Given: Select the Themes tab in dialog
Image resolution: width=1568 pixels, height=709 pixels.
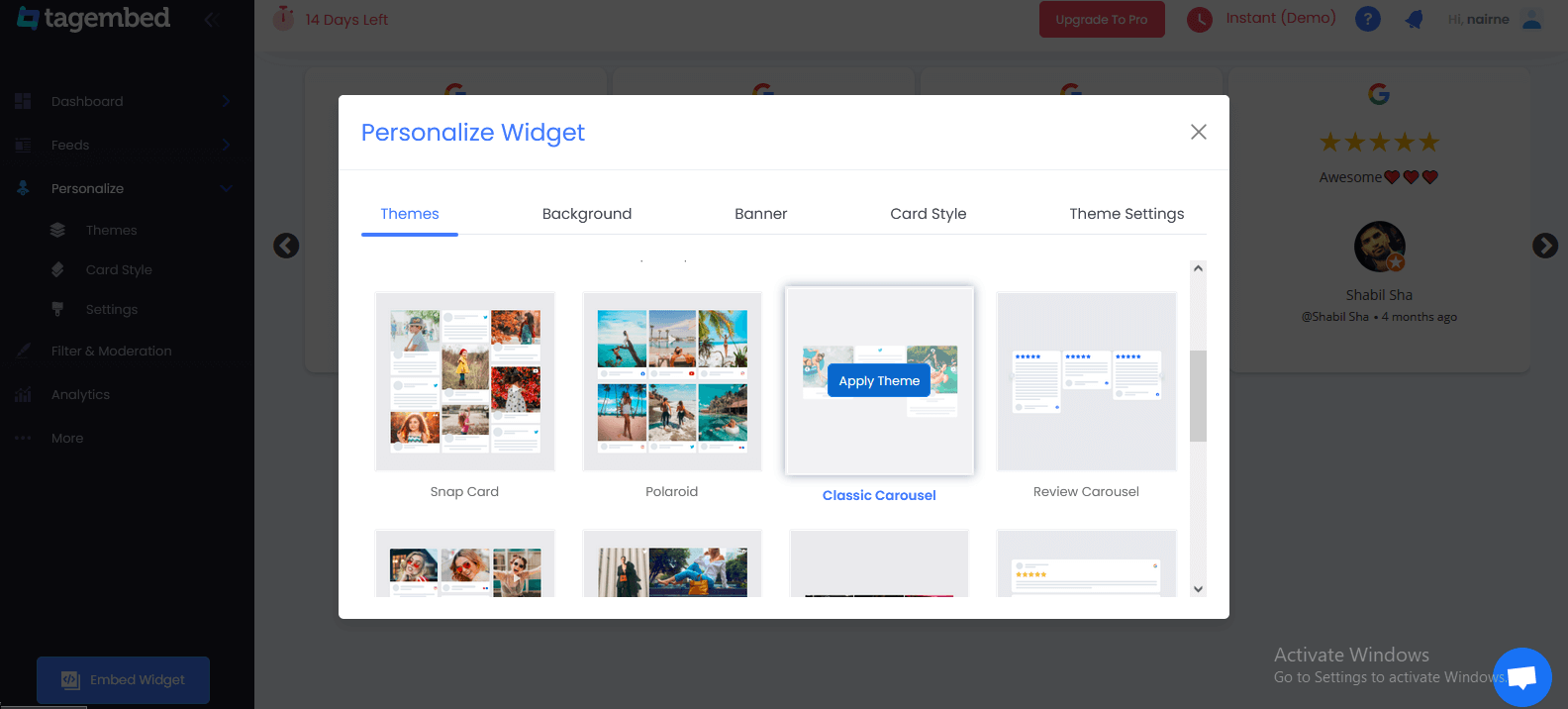Looking at the screenshot, I should click(x=410, y=214).
